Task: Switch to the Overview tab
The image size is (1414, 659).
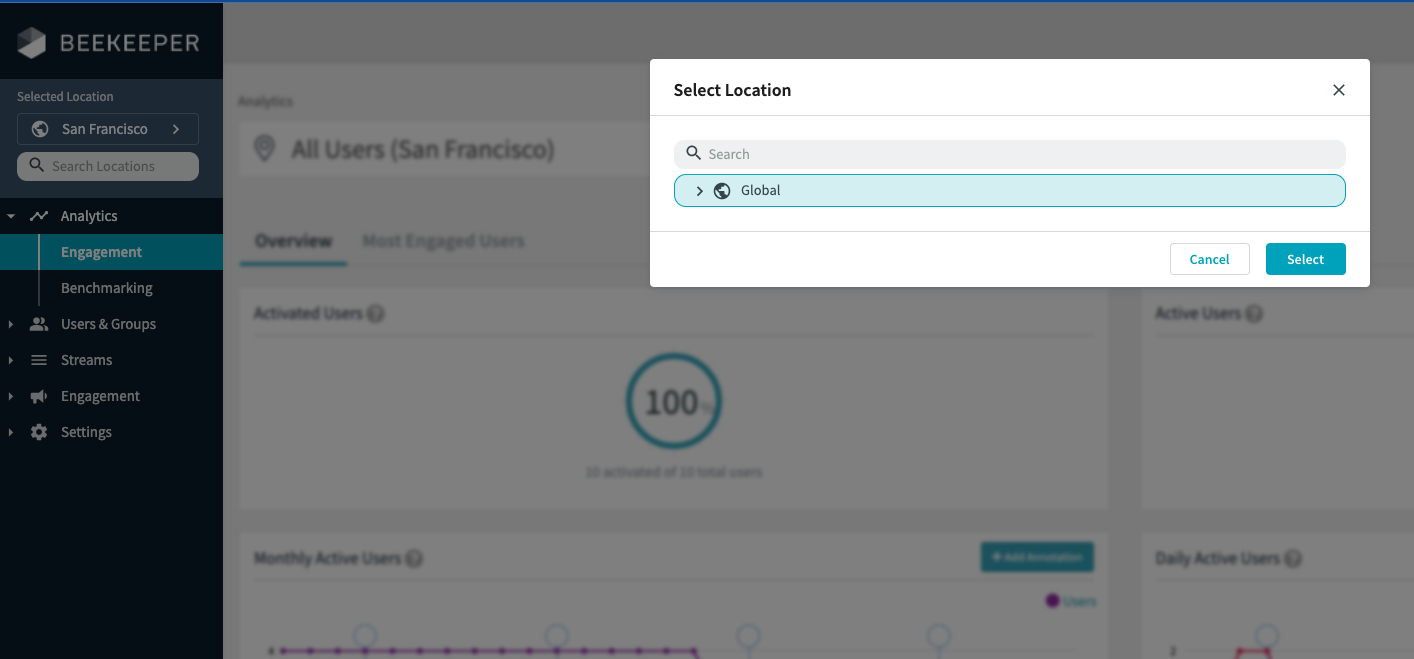Action: (293, 241)
